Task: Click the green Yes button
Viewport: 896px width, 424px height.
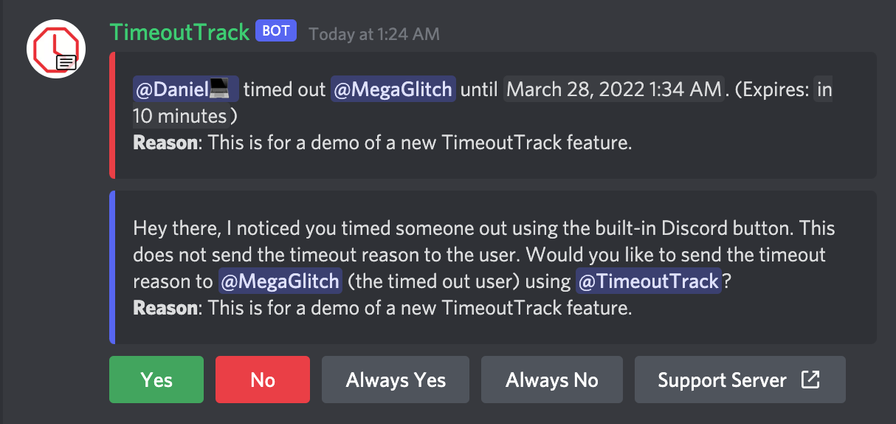Action: click(x=156, y=380)
